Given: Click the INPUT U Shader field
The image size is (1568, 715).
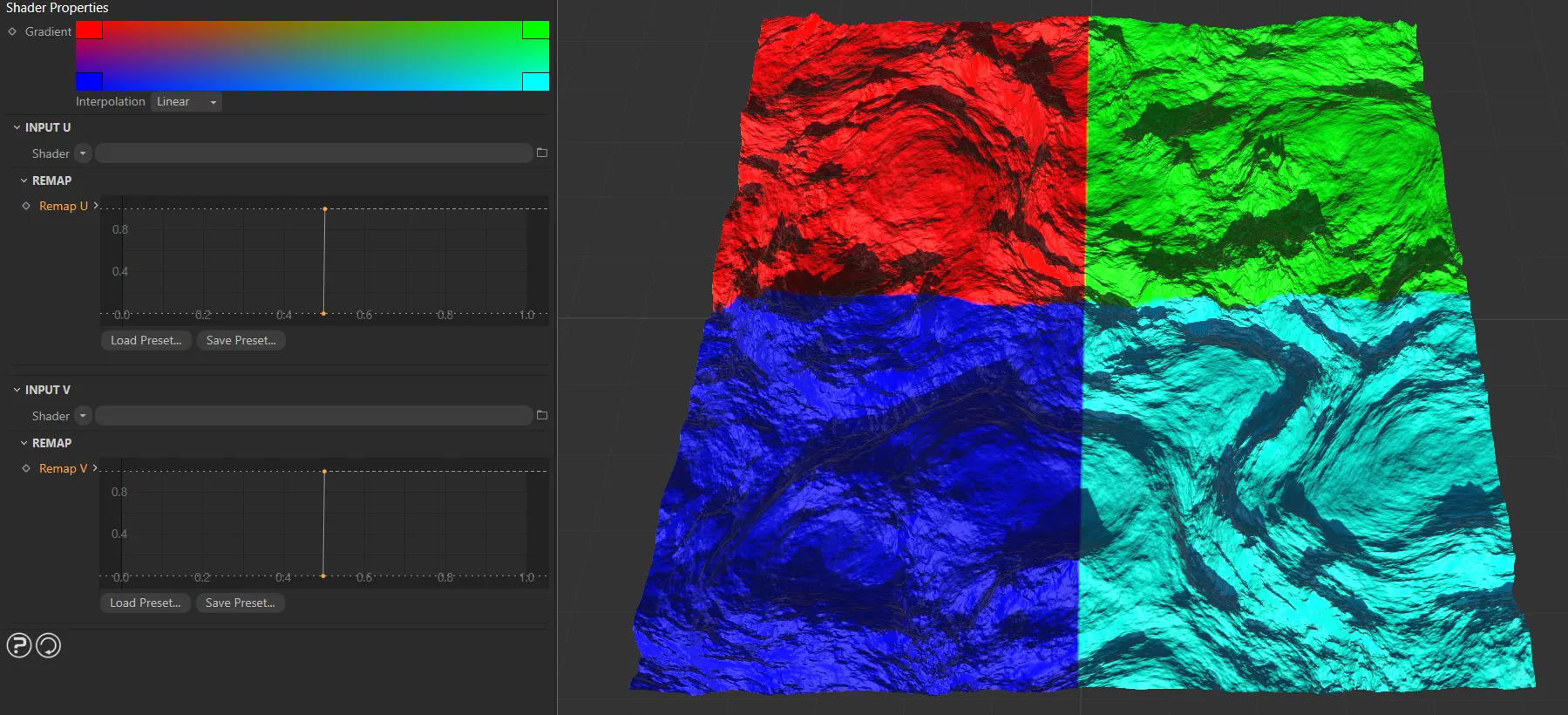Looking at the screenshot, I should tap(314, 153).
